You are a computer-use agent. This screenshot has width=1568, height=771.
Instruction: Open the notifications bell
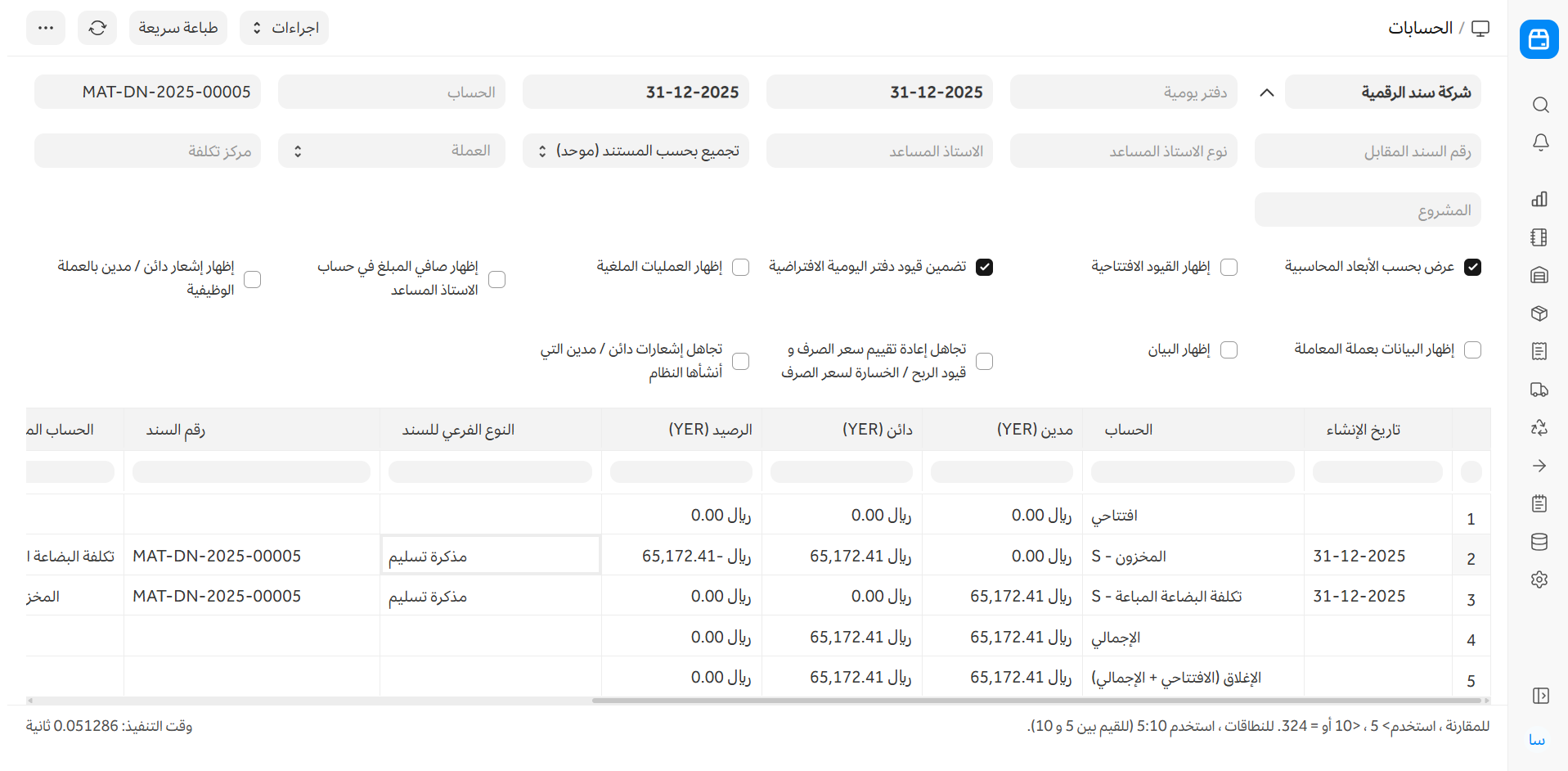(1540, 142)
